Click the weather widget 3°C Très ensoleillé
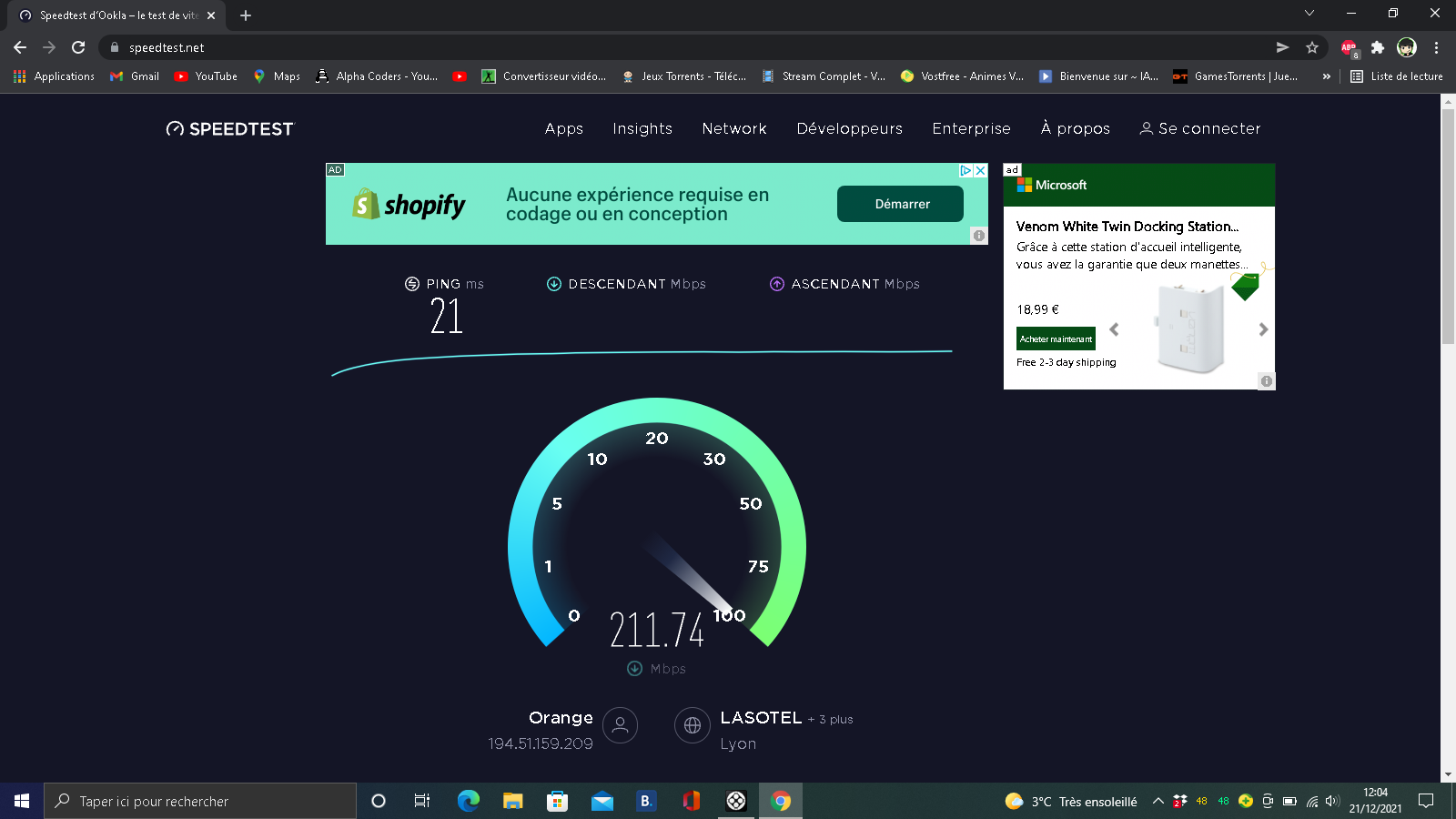Image resolution: width=1456 pixels, height=819 pixels. 1071,801
